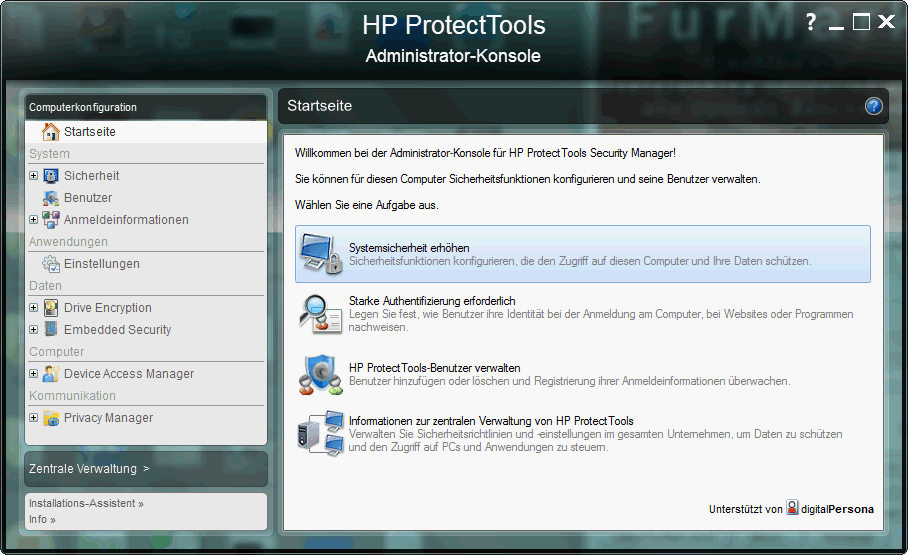Click HP ProtectTools-Benutzer verwalten task title
The image size is (908, 555).
click(434, 368)
